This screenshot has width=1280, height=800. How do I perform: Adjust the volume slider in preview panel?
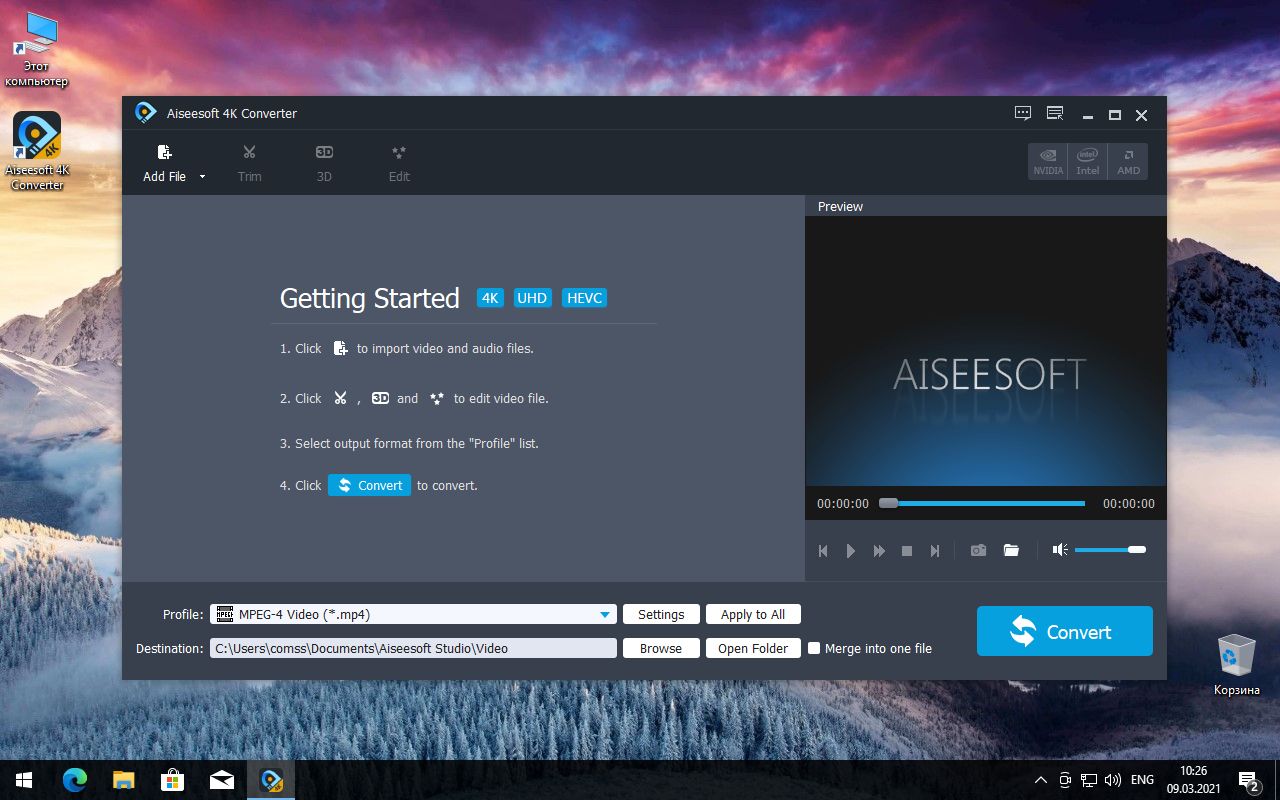click(x=1110, y=549)
